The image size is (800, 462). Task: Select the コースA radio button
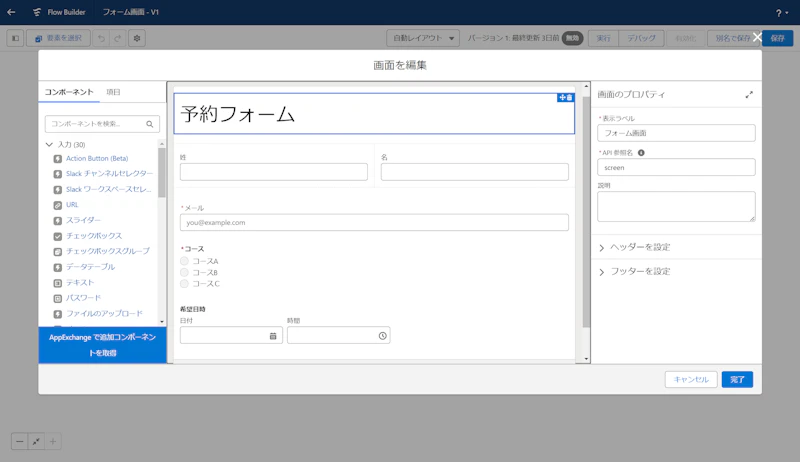tap(184, 261)
